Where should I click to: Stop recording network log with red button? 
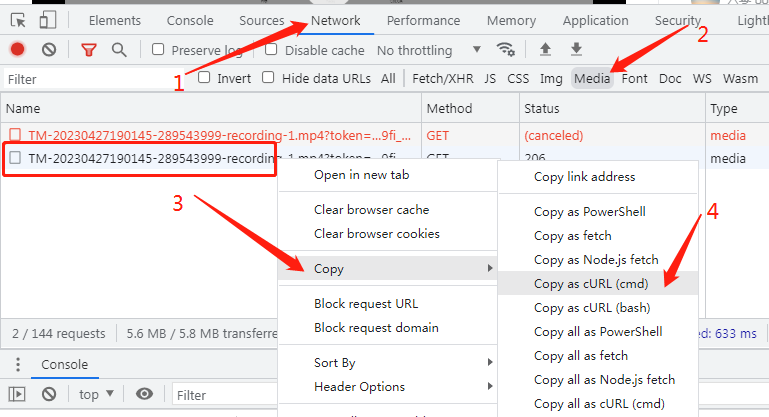point(17,50)
